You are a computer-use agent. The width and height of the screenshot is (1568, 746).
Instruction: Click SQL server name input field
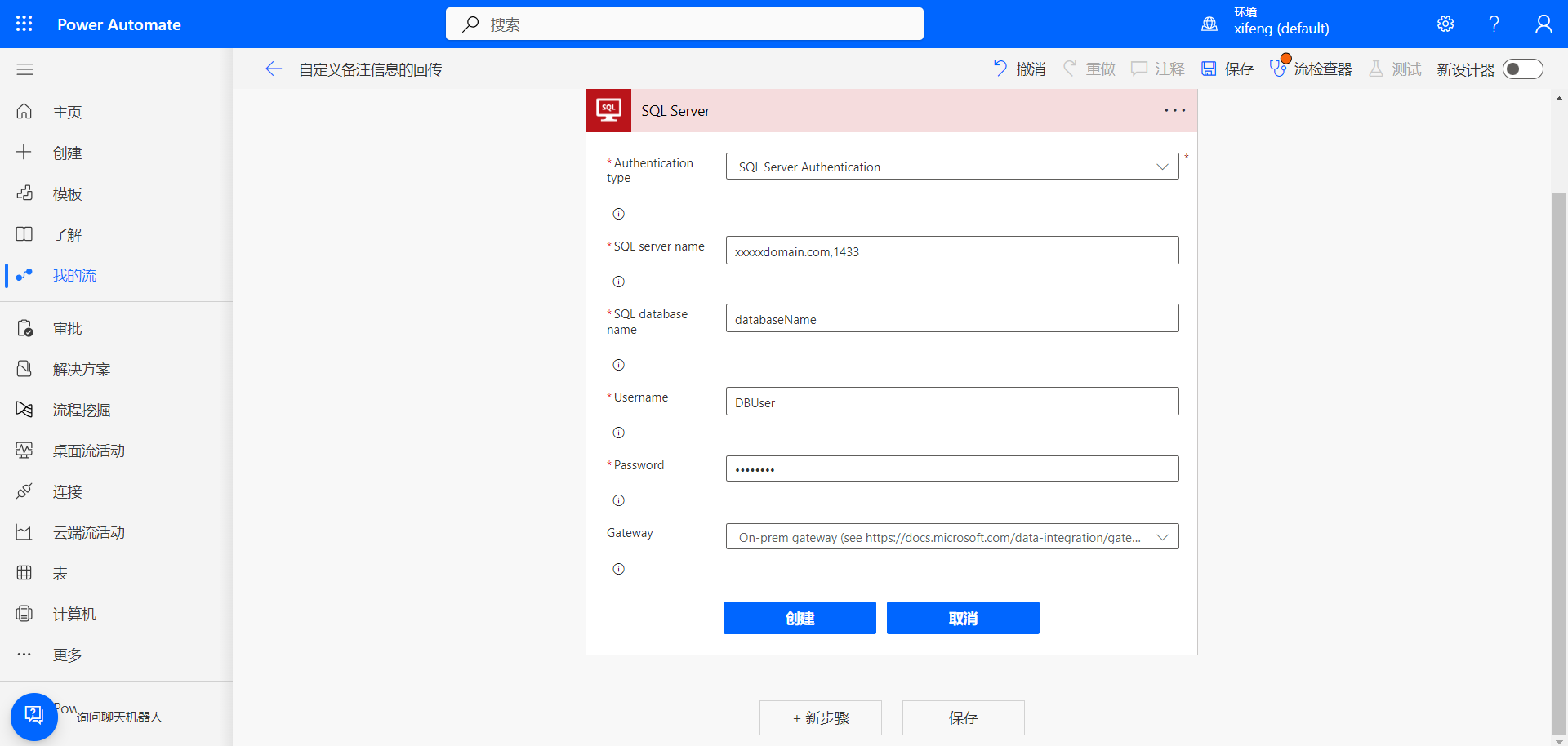click(952, 251)
